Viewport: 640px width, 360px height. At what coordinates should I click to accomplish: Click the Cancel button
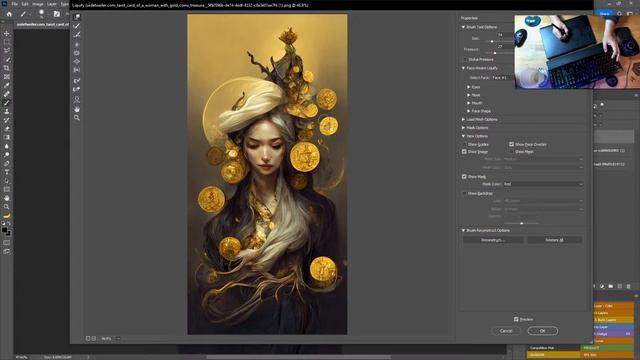coord(506,331)
